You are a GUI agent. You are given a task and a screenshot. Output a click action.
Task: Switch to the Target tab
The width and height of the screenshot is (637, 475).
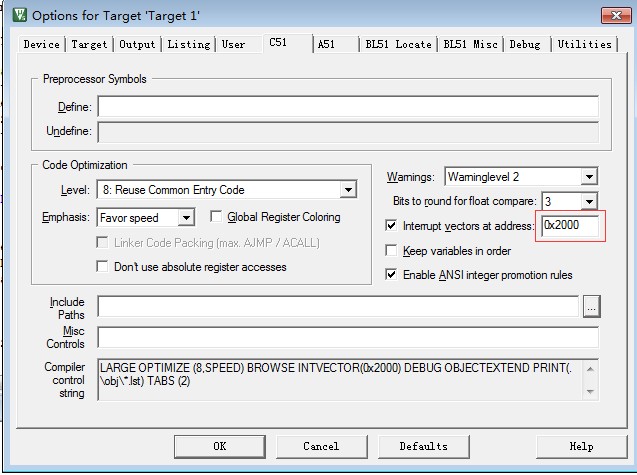click(89, 44)
